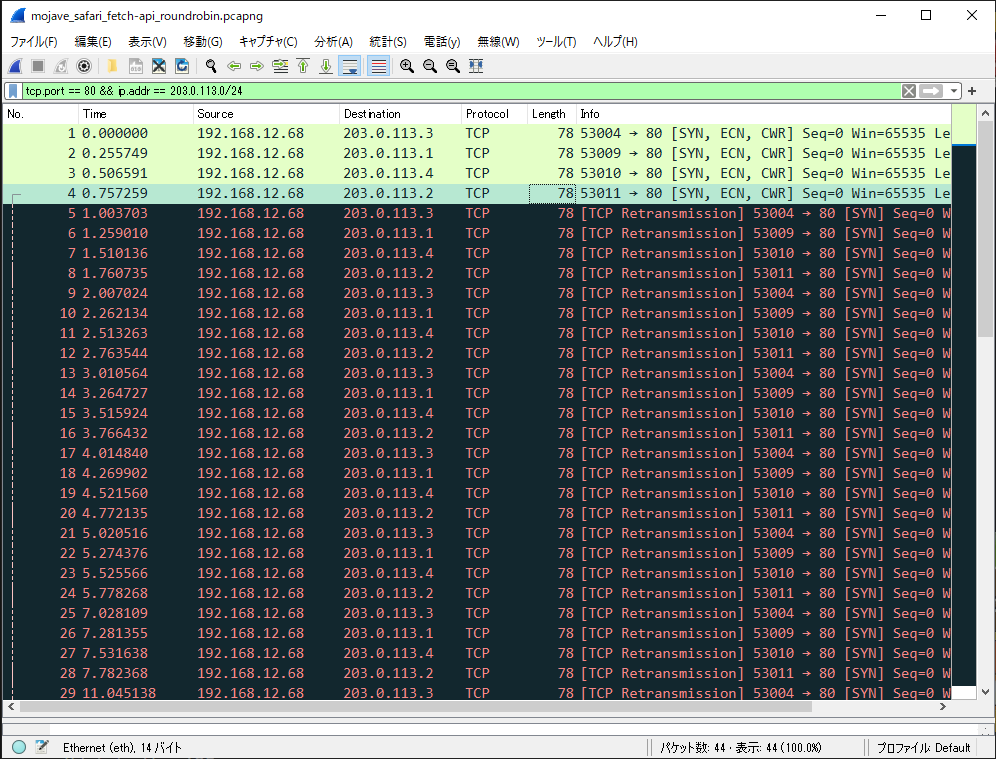
Task: Toggle packet list colorization
Action: coord(379,66)
